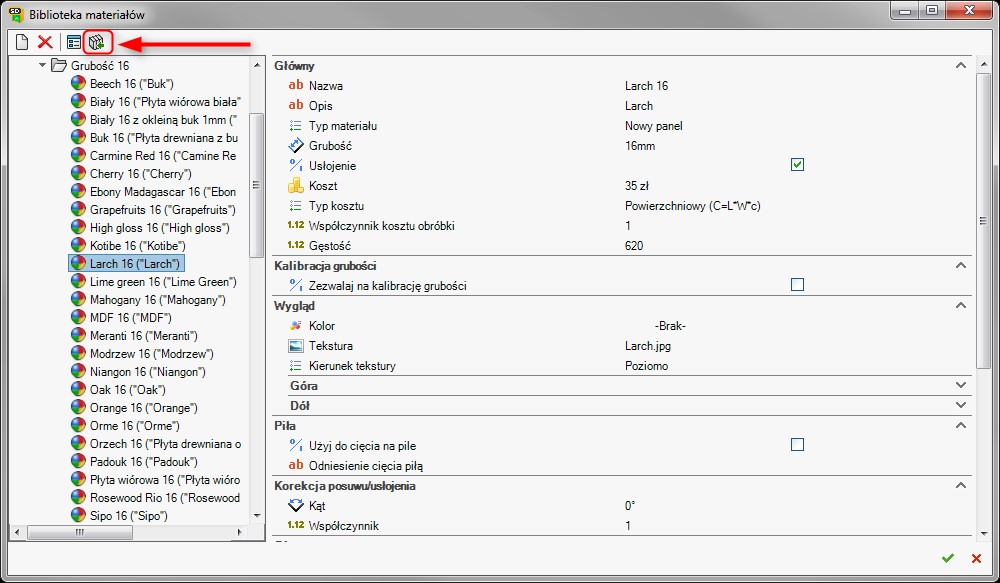Click the colored sphere icon beside Larch 16
The width and height of the screenshot is (1000, 583).
coord(79,263)
